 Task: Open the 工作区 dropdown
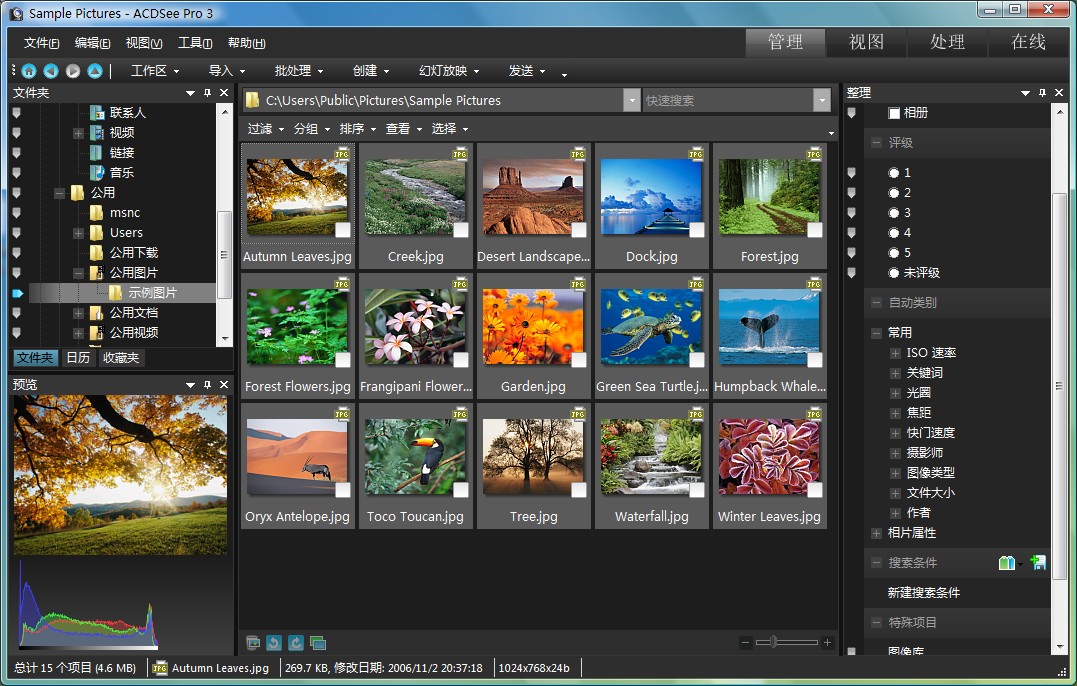tap(155, 71)
